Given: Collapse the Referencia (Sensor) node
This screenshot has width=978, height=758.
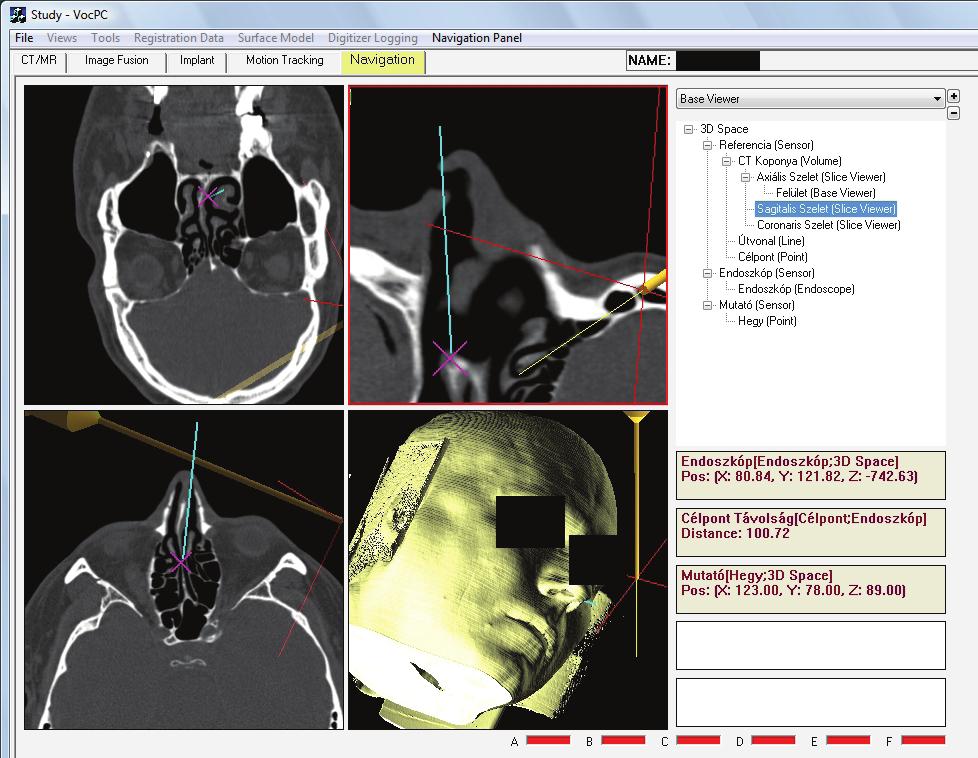Looking at the screenshot, I should (x=707, y=145).
